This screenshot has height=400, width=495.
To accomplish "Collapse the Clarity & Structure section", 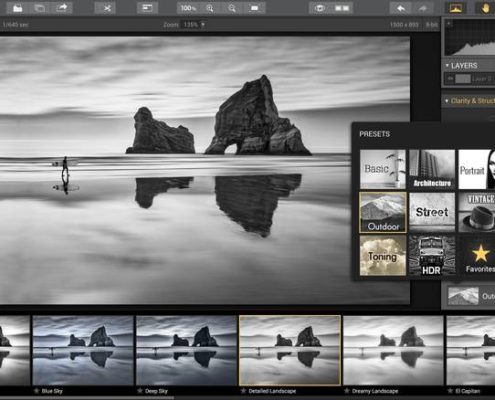I will tap(447, 101).
